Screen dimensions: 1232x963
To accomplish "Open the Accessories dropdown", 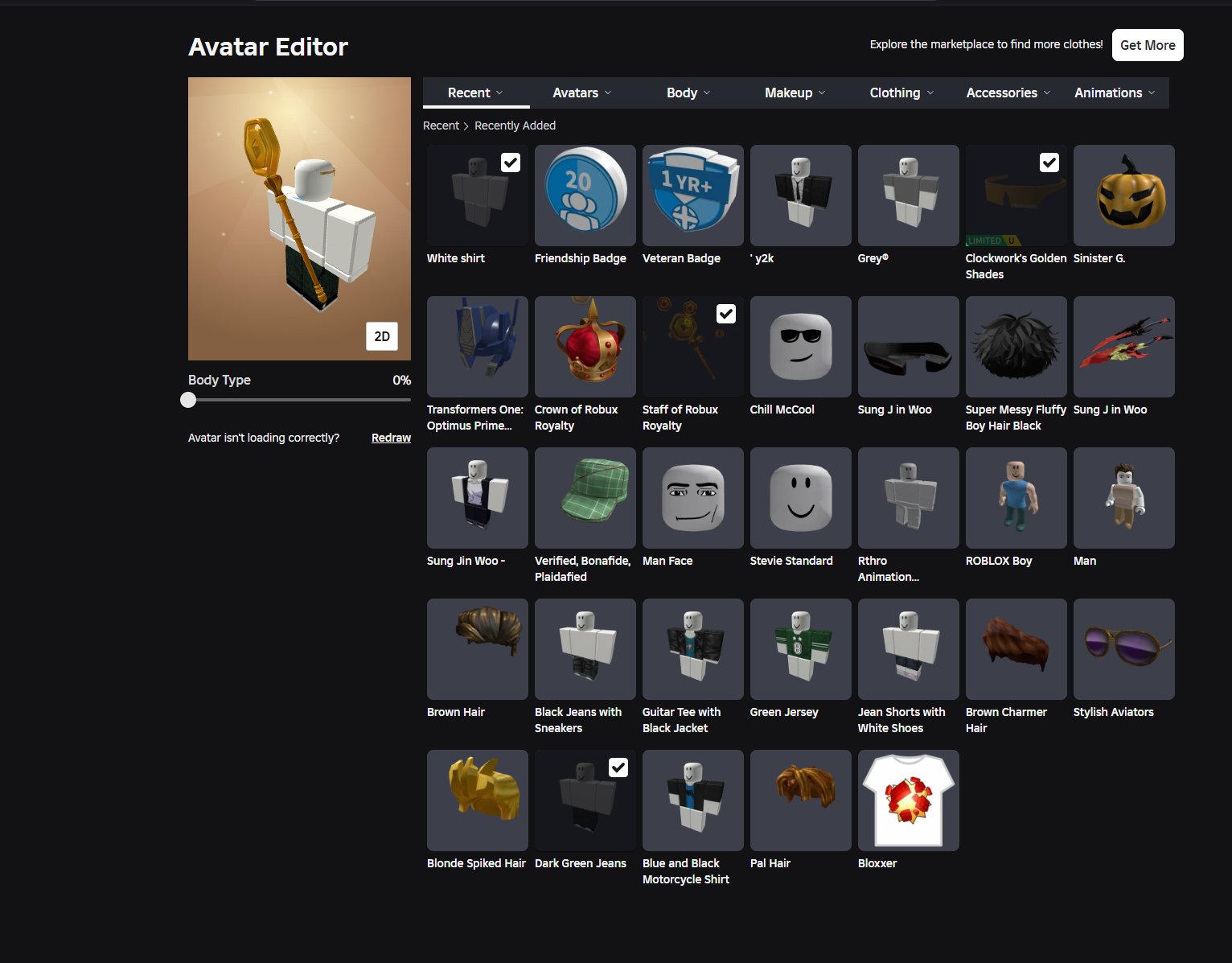I will pos(1008,93).
